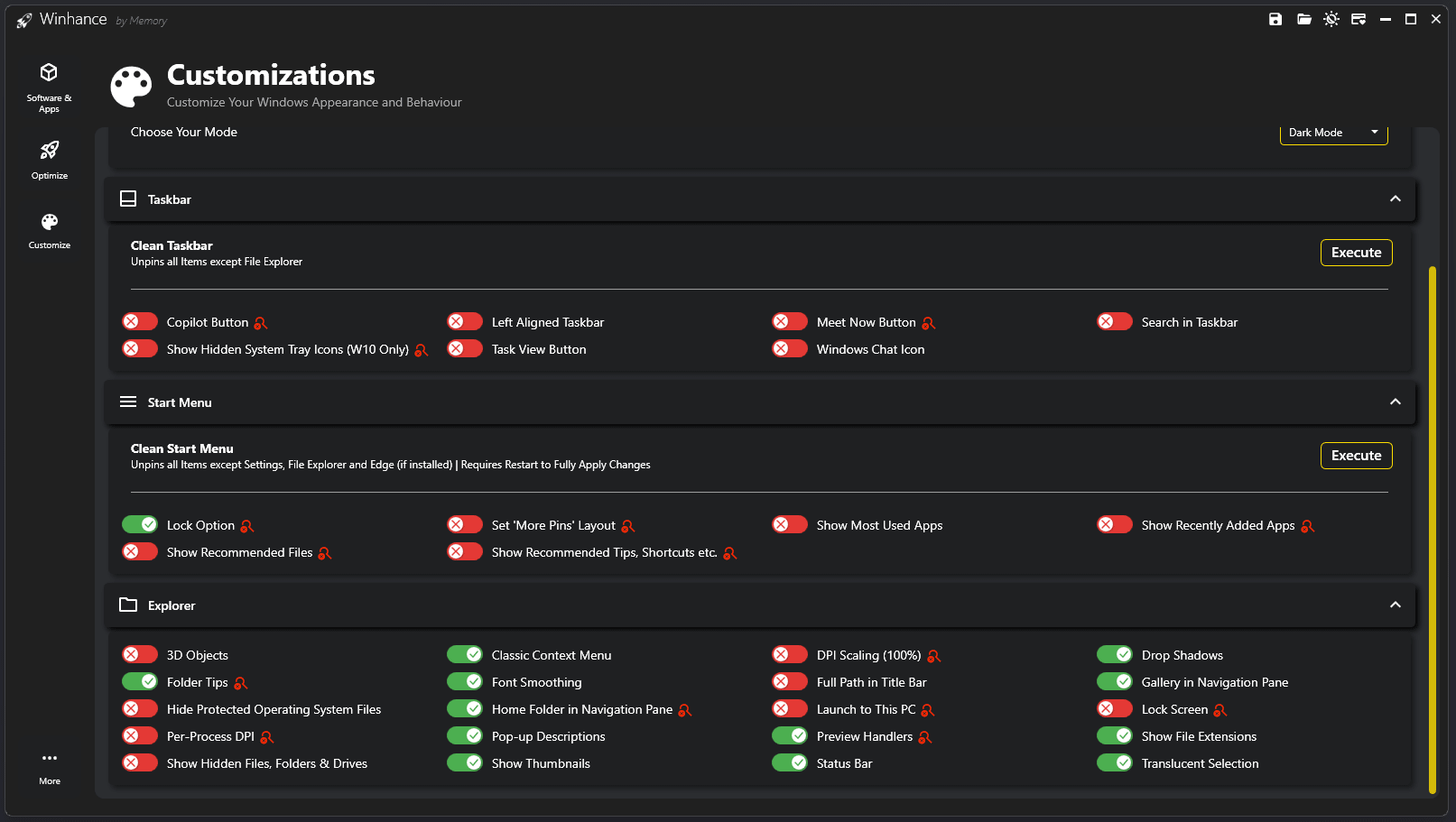Collapse the Start Menu section
This screenshot has height=822, width=1456.
[x=1395, y=402]
